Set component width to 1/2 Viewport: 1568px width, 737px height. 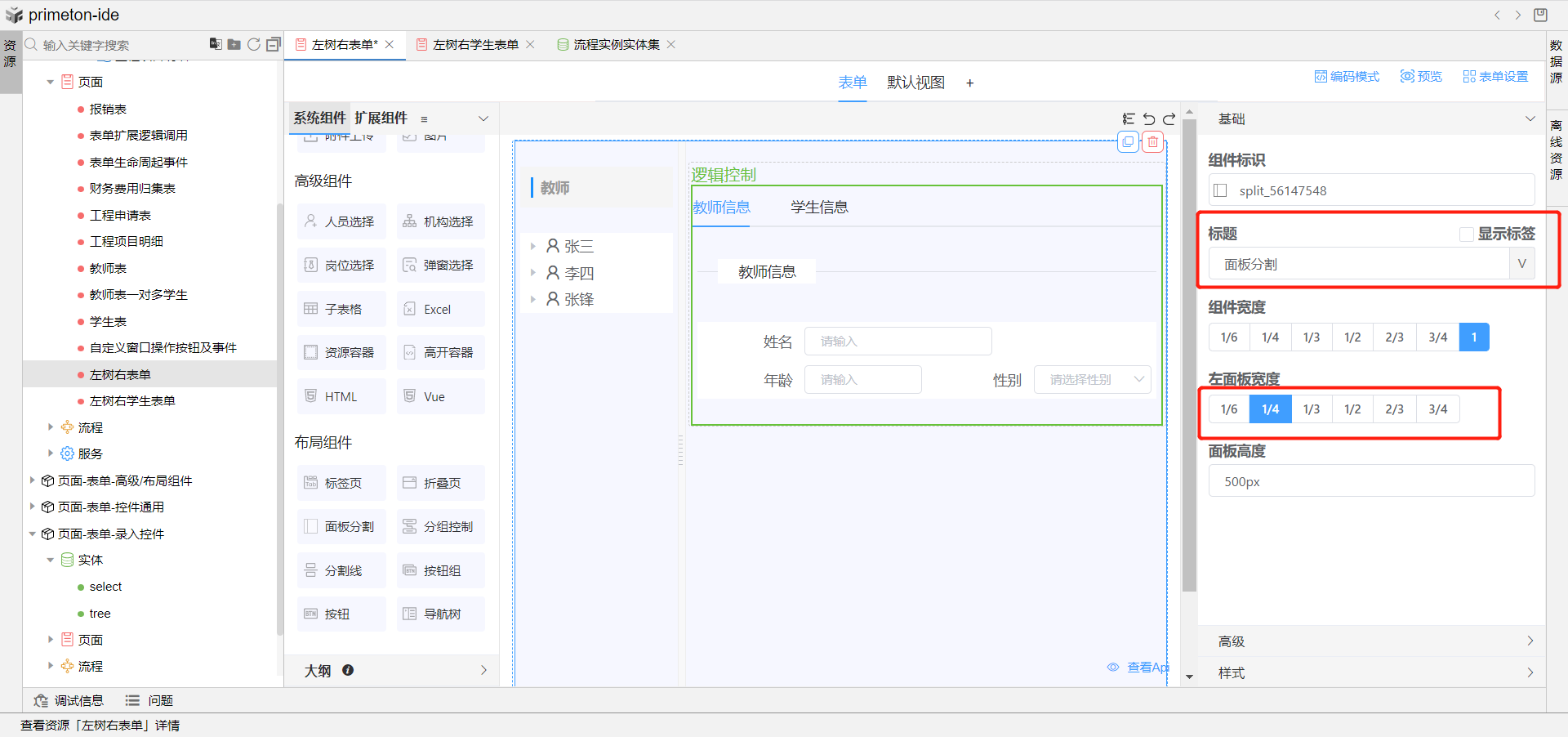(1352, 337)
